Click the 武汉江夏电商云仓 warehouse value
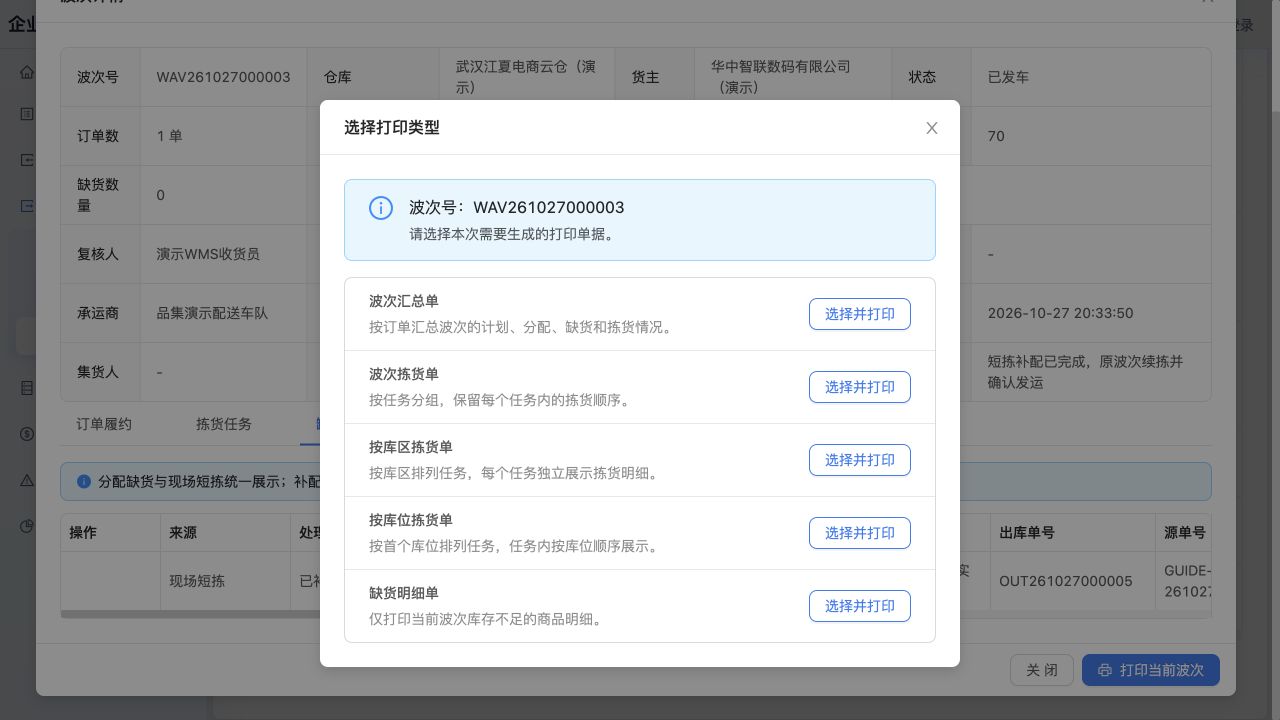 tap(526, 77)
